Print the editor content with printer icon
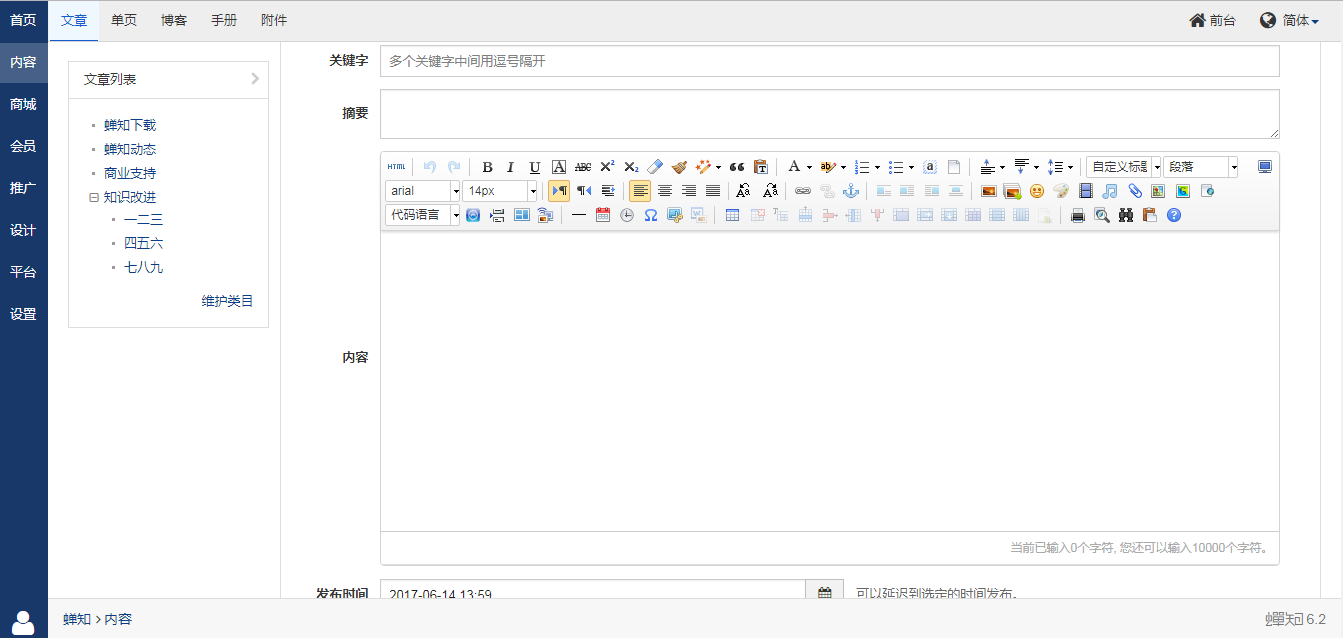The image size is (1343, 638). click(1078, 215)
